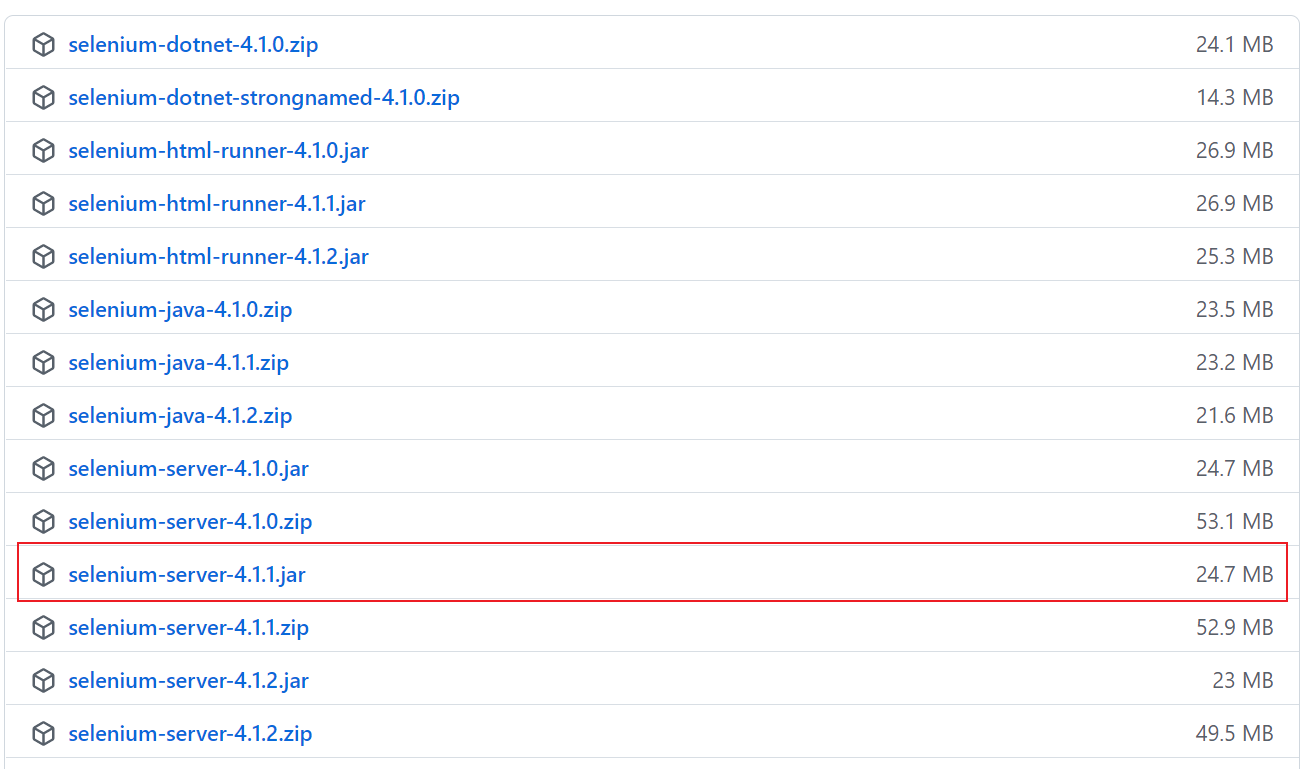Screen dimensions: 1308x769
Task: Click package icon beside selenium-server-4.1.0.jar
Action: point(43,469)
